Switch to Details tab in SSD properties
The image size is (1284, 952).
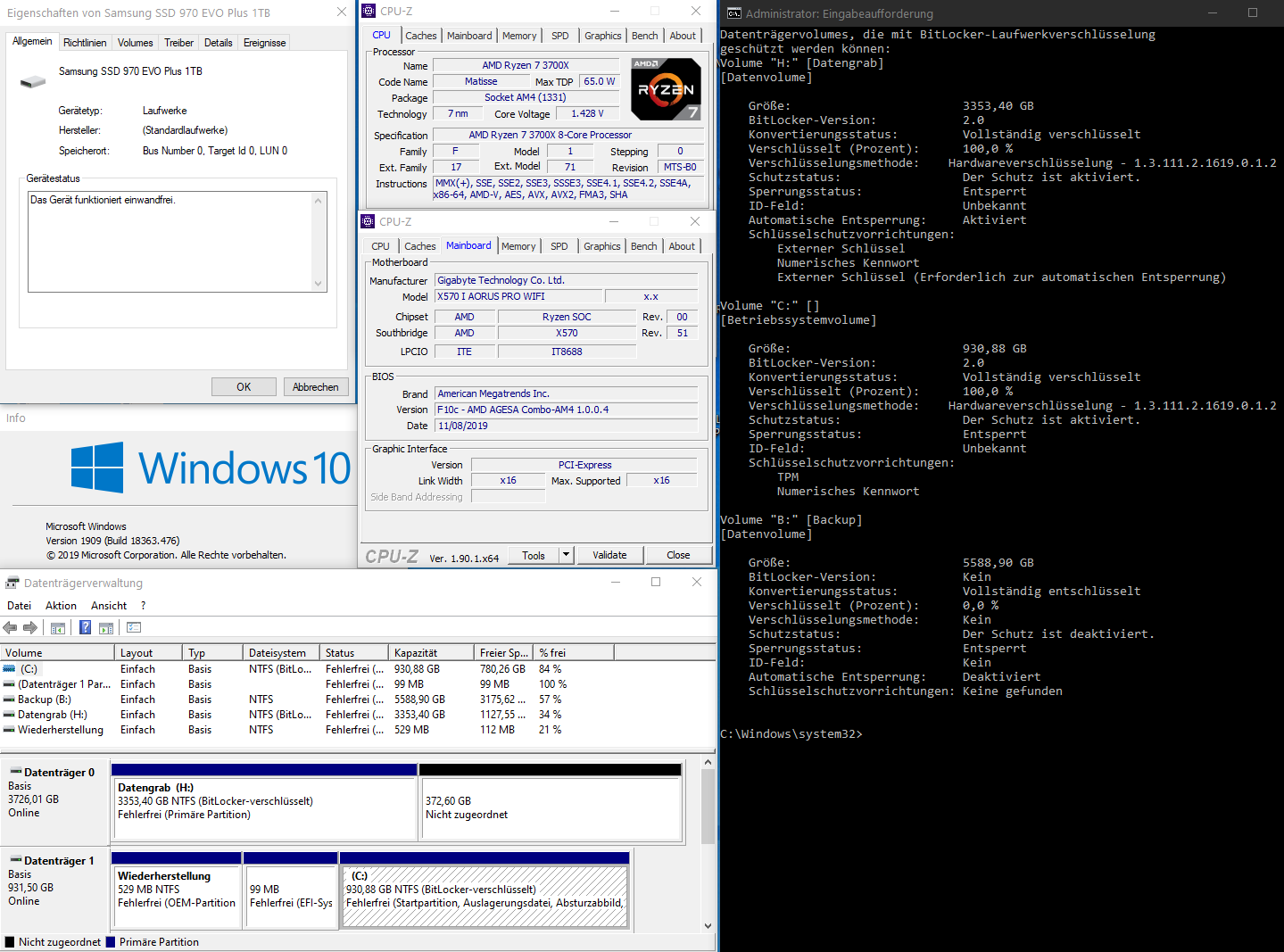pos(218,43)
